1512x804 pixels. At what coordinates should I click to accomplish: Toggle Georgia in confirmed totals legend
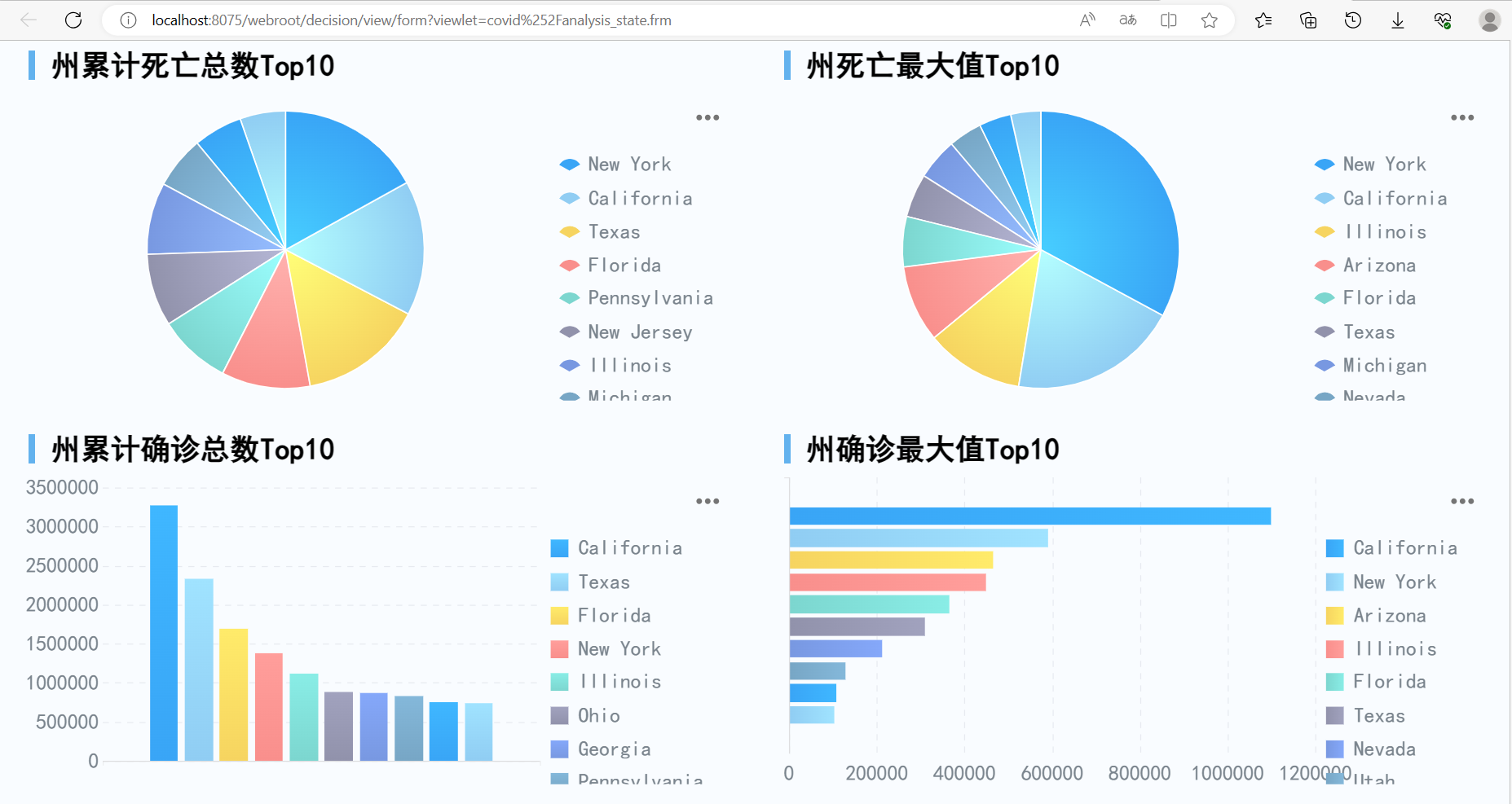[602, 749]
